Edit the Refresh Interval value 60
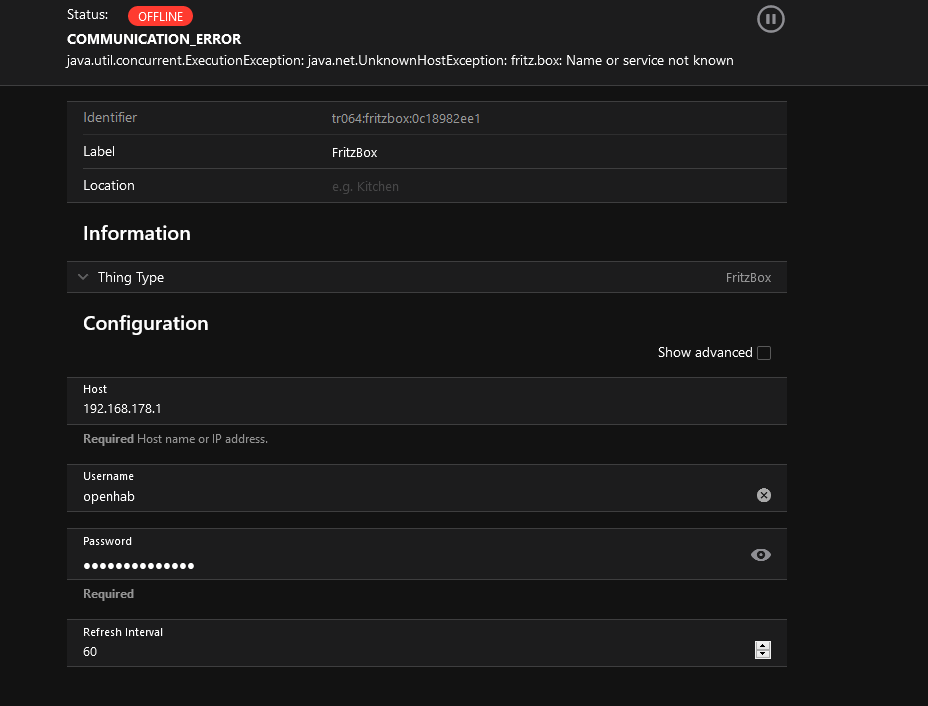928x706 pixels. (400, 651)
